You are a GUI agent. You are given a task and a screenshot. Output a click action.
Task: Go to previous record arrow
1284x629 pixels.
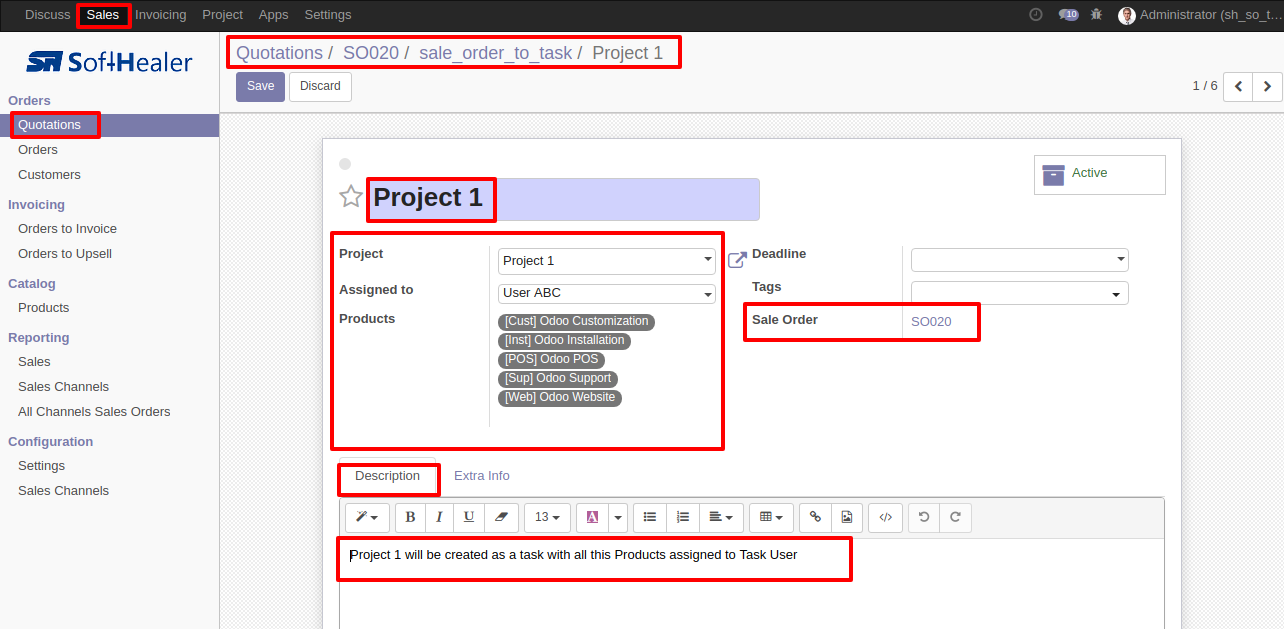[x=1238, y=87]
